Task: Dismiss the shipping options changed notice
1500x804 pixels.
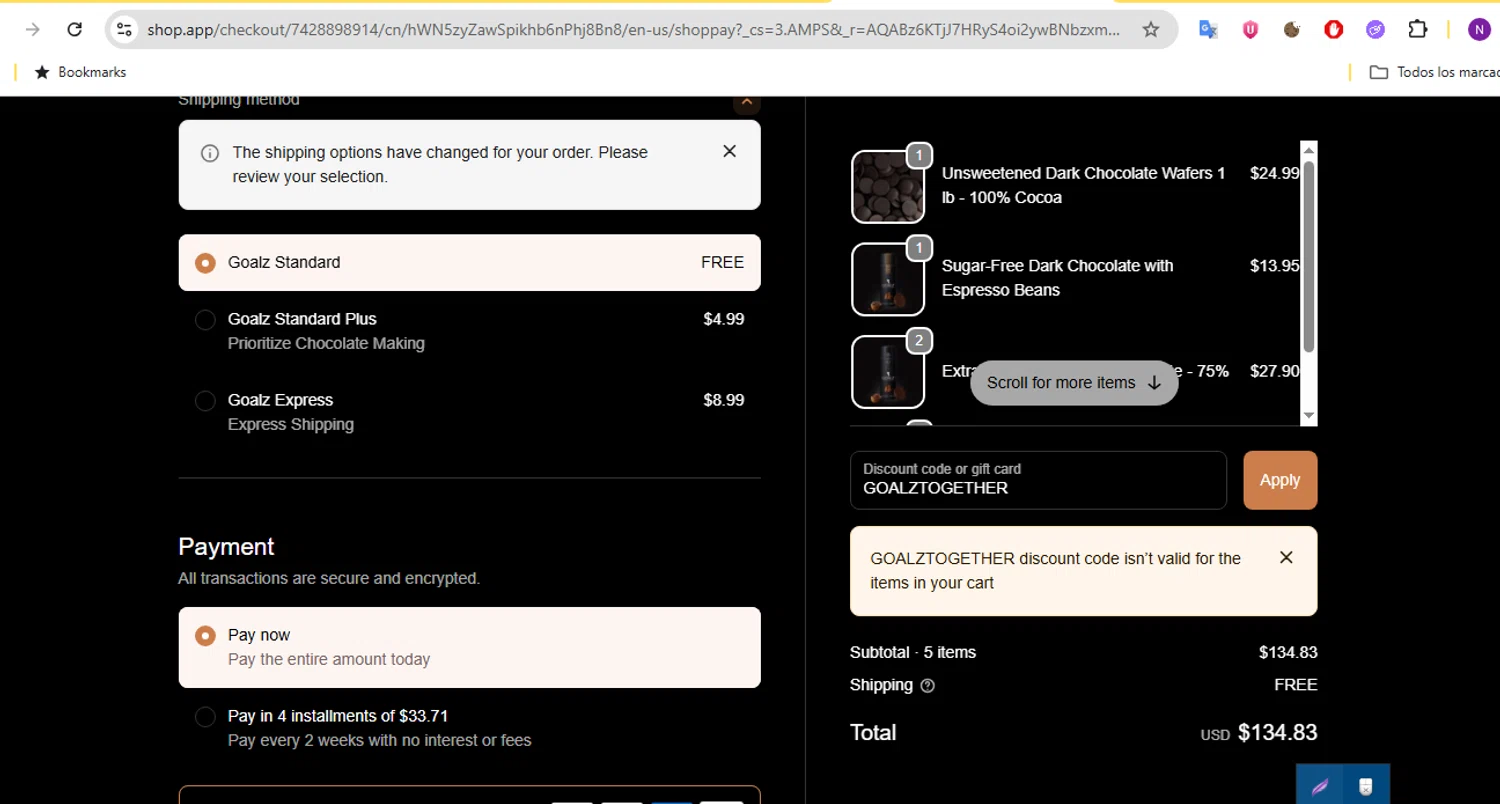Action: [x=729, y=151]
